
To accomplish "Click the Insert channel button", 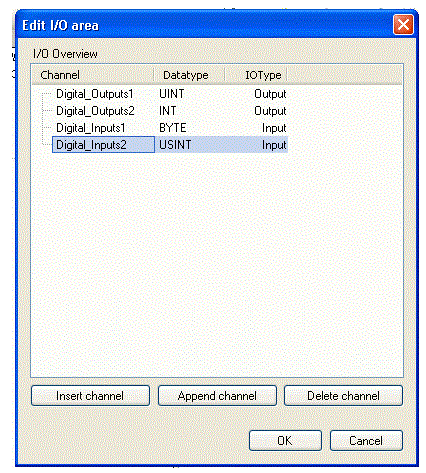I will (90, 396).
